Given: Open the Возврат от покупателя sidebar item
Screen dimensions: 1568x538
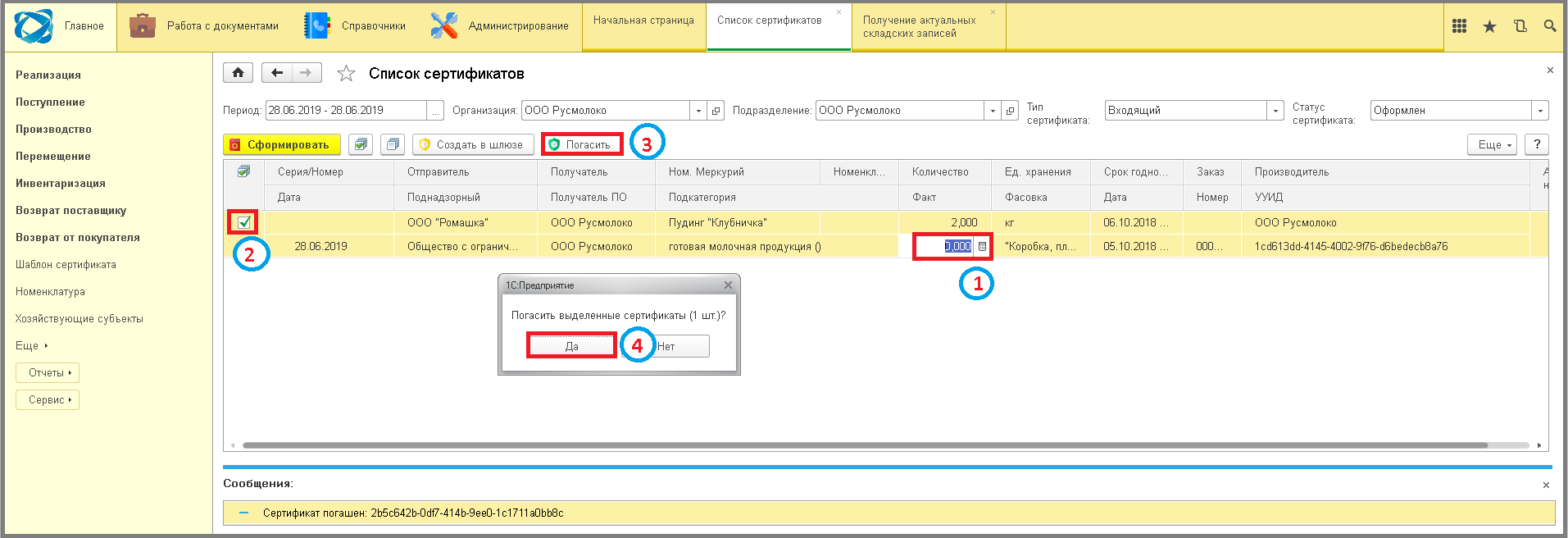Looking at the screenshot, I should pos(78,238).
